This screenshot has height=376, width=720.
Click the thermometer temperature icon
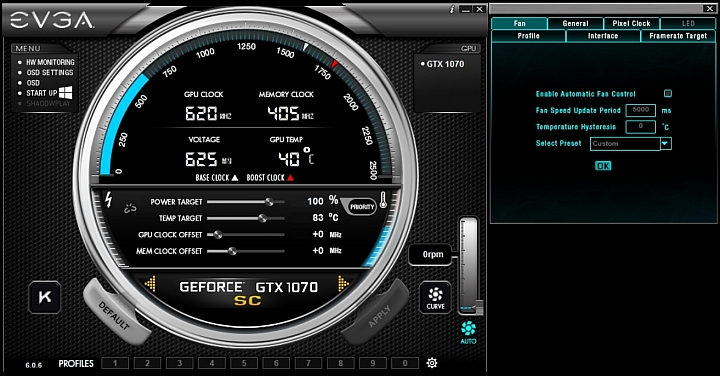pyautogui.click(x=383, y=200)
